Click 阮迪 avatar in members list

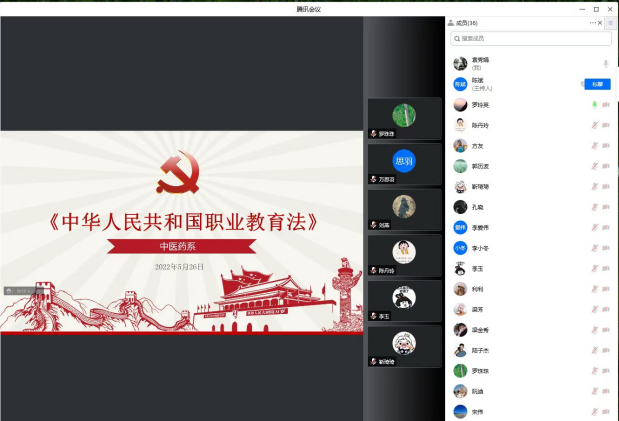(x=460, y=391)
